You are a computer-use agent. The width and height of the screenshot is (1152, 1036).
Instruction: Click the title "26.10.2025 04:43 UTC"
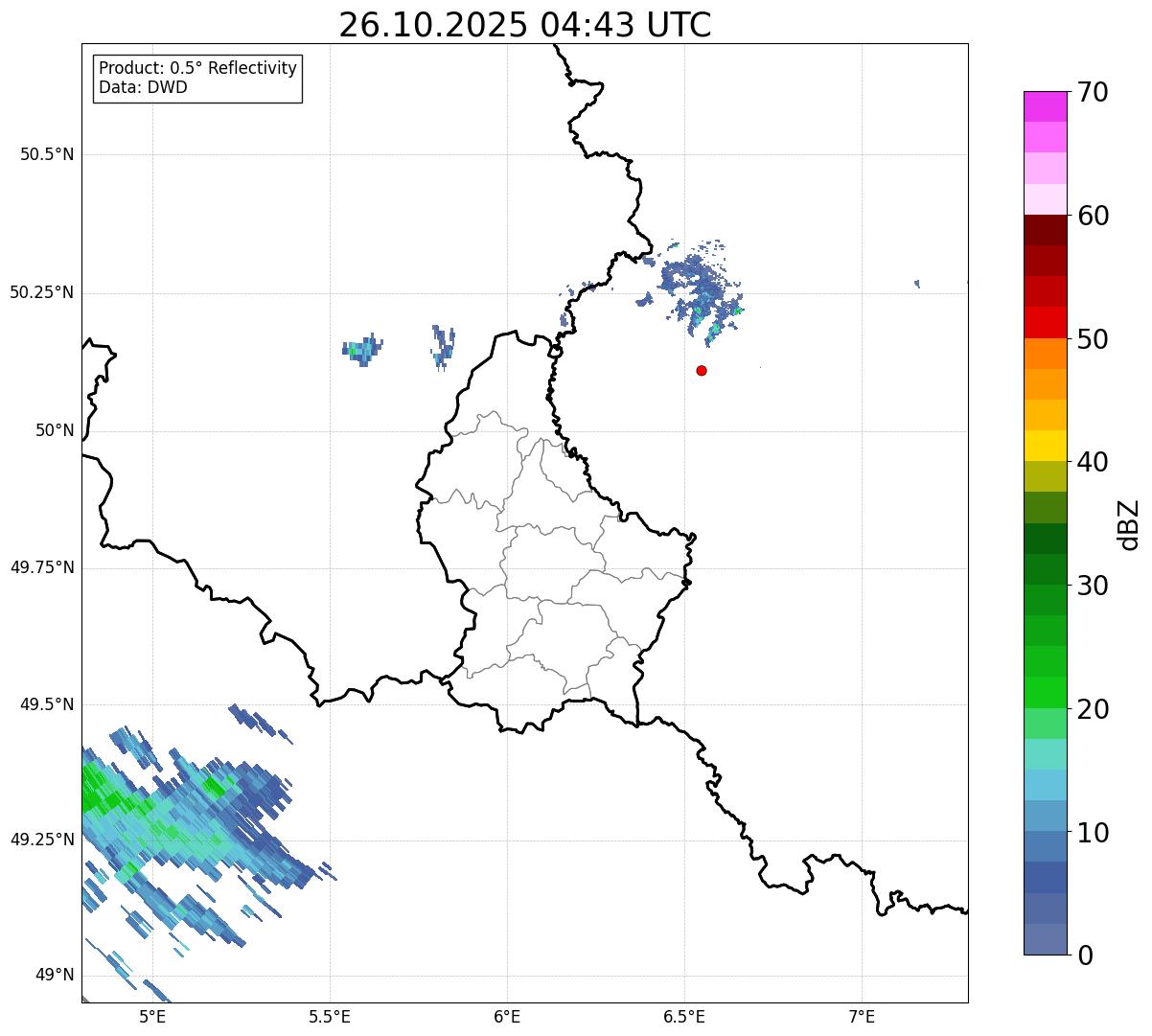[525, 25]
